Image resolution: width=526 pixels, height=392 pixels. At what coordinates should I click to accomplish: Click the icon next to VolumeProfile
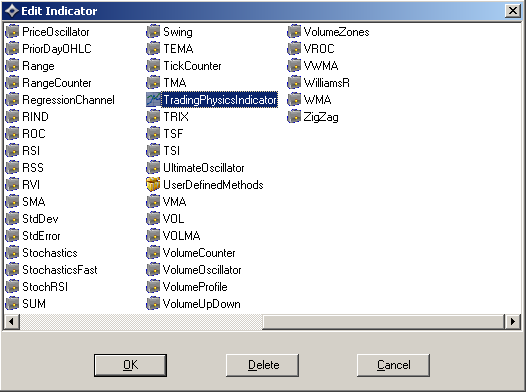click(153, 287)
